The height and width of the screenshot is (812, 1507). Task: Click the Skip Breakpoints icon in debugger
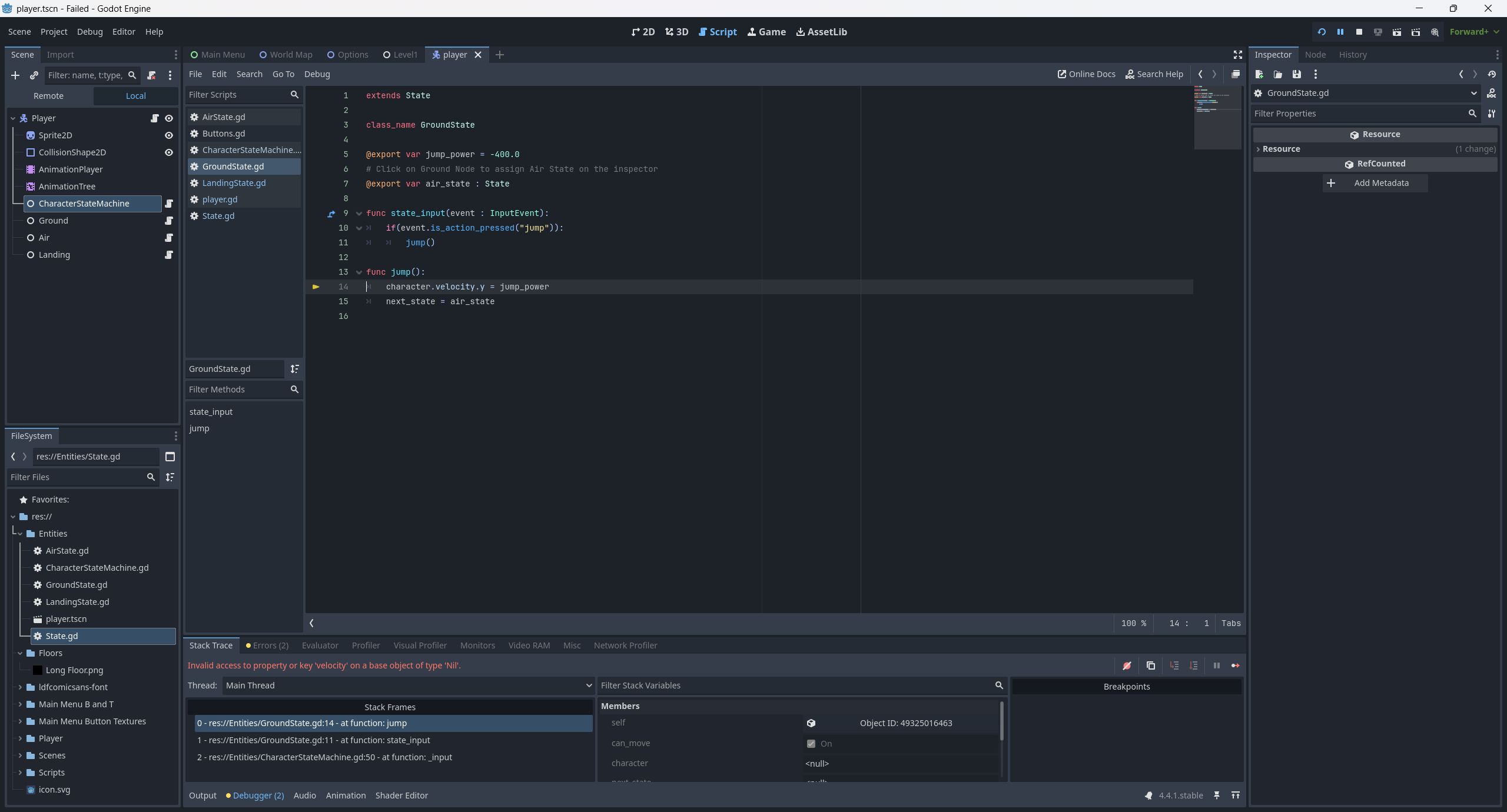coord(1127,665)
